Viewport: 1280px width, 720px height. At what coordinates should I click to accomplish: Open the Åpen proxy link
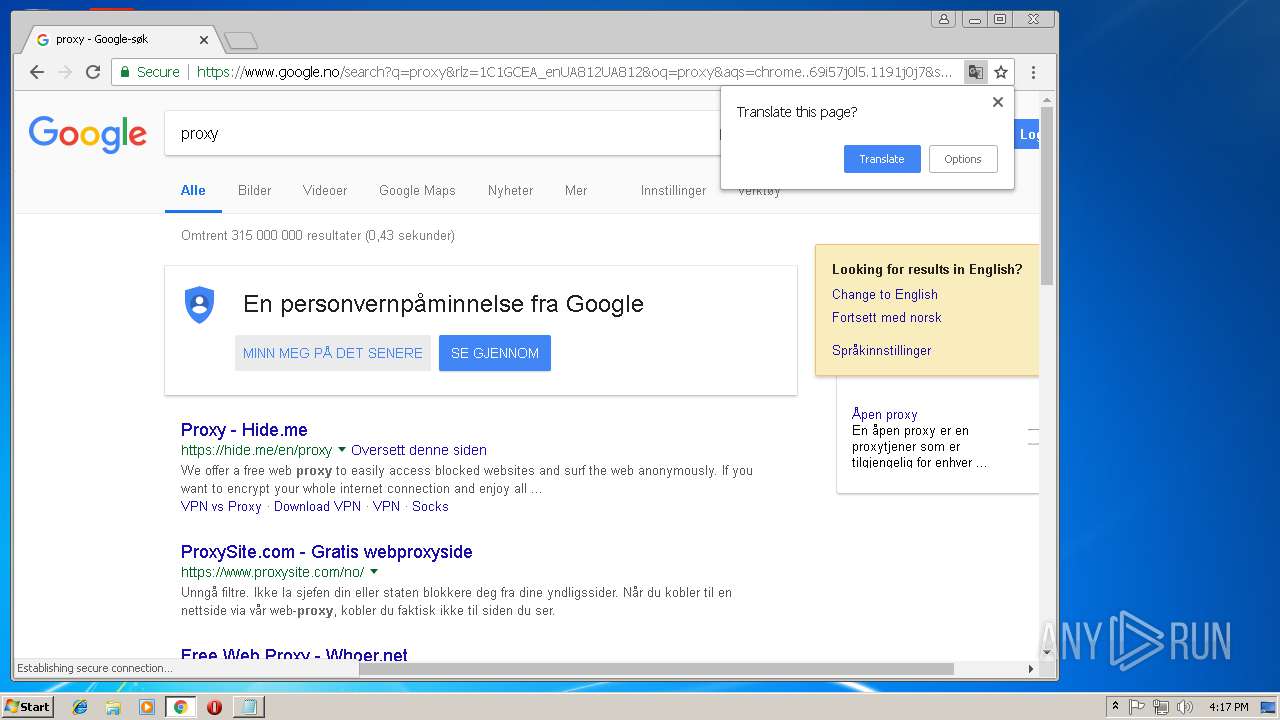click(884, 414)
